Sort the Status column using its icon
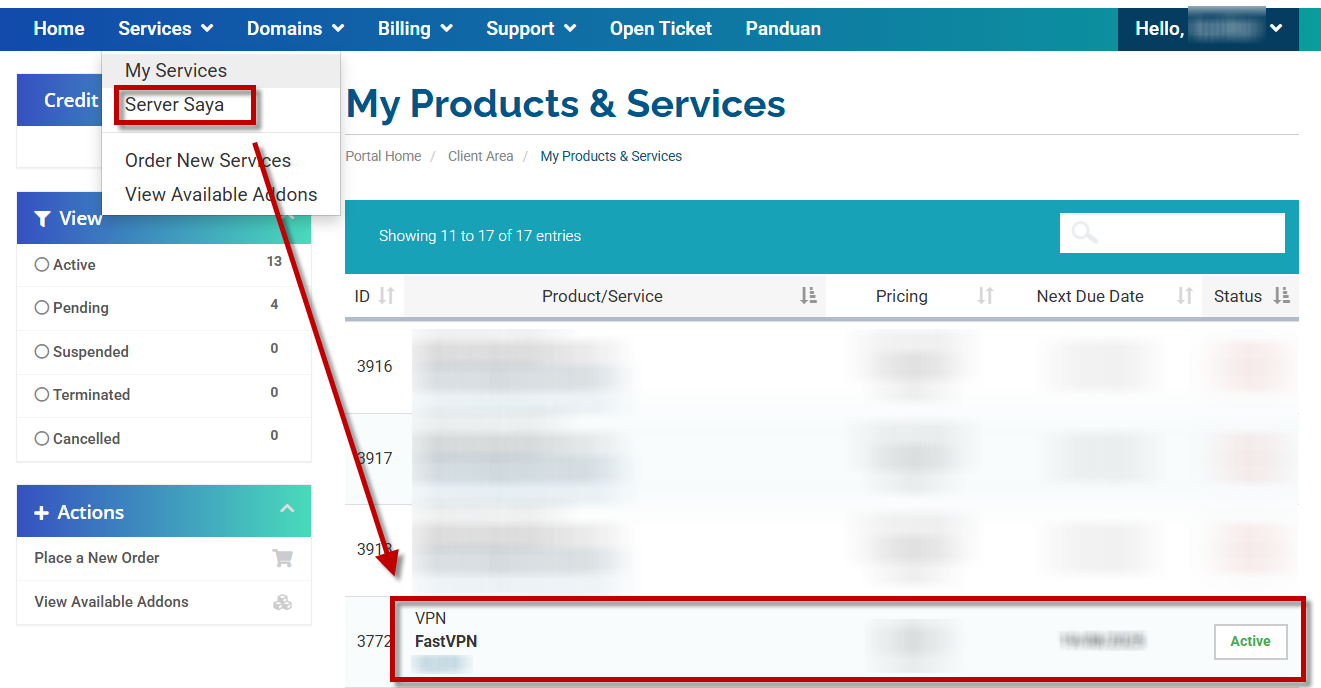The image size is (1321, 688). [x=1281, y=296]
